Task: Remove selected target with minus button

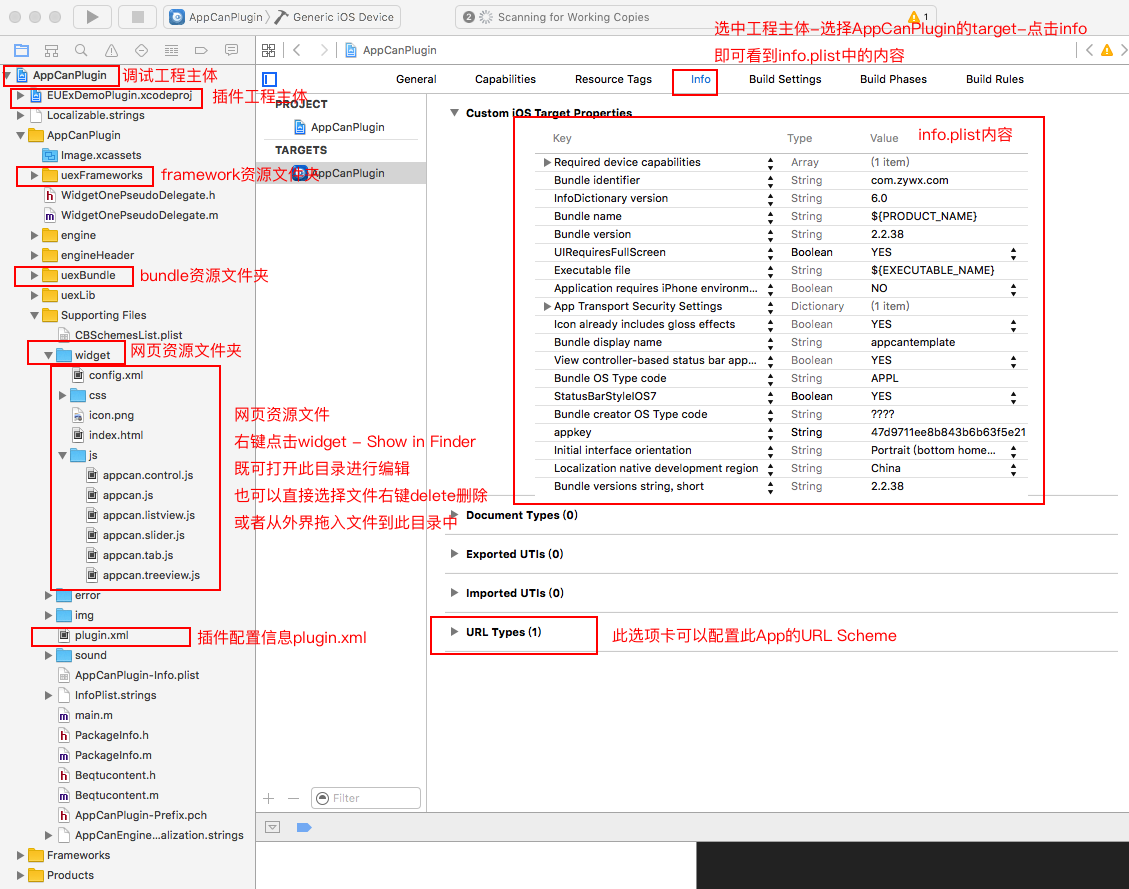Action: (x=293, y=798)
